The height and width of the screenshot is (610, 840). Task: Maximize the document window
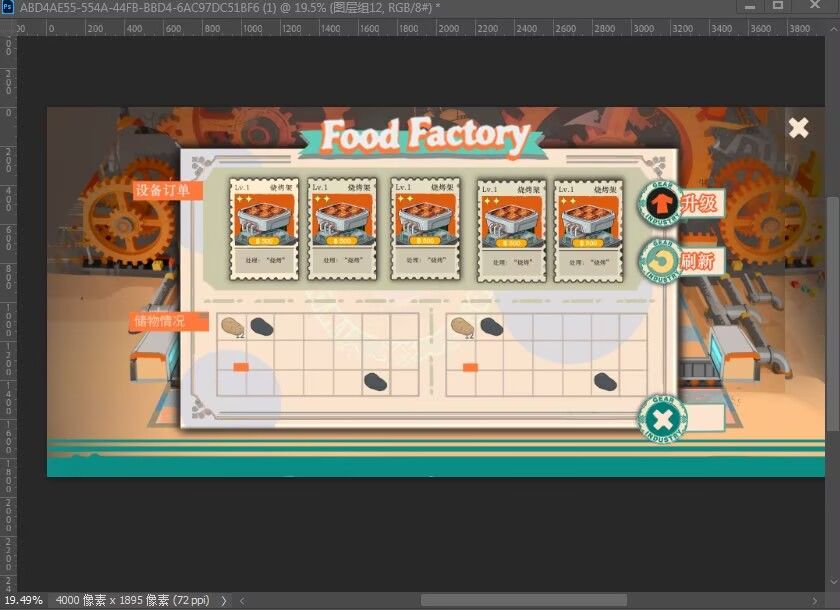click(x=778, y=6)
